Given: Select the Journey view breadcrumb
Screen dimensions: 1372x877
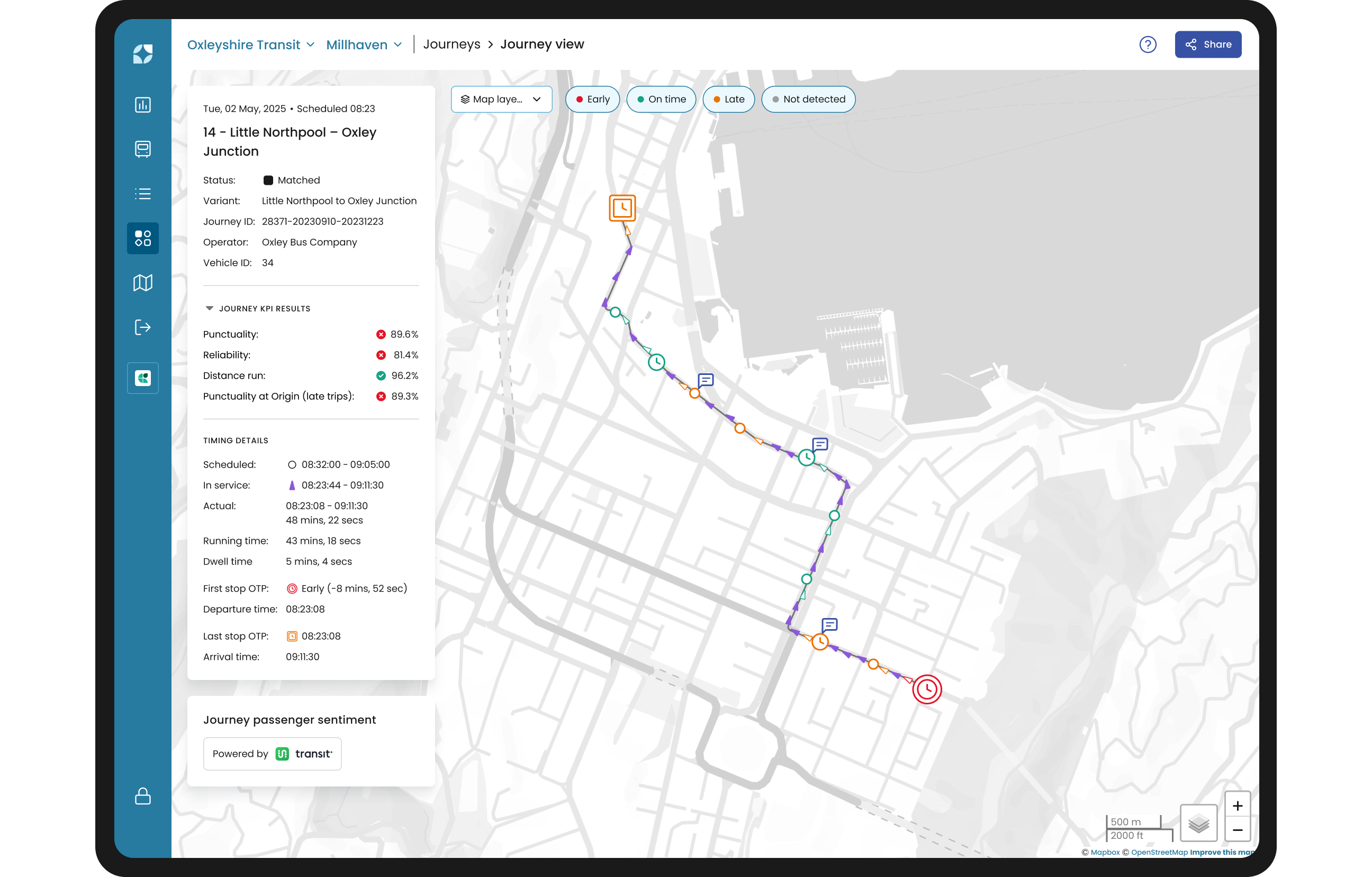Looking at the screenshot, I should pyautogui.click(x=542, y=44).
